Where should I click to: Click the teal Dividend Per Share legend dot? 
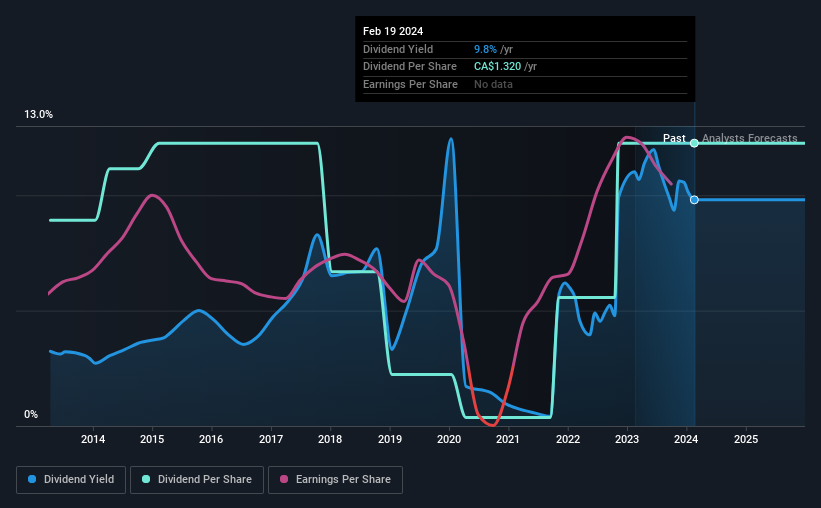pyautogui.click(x=146, y=479)
